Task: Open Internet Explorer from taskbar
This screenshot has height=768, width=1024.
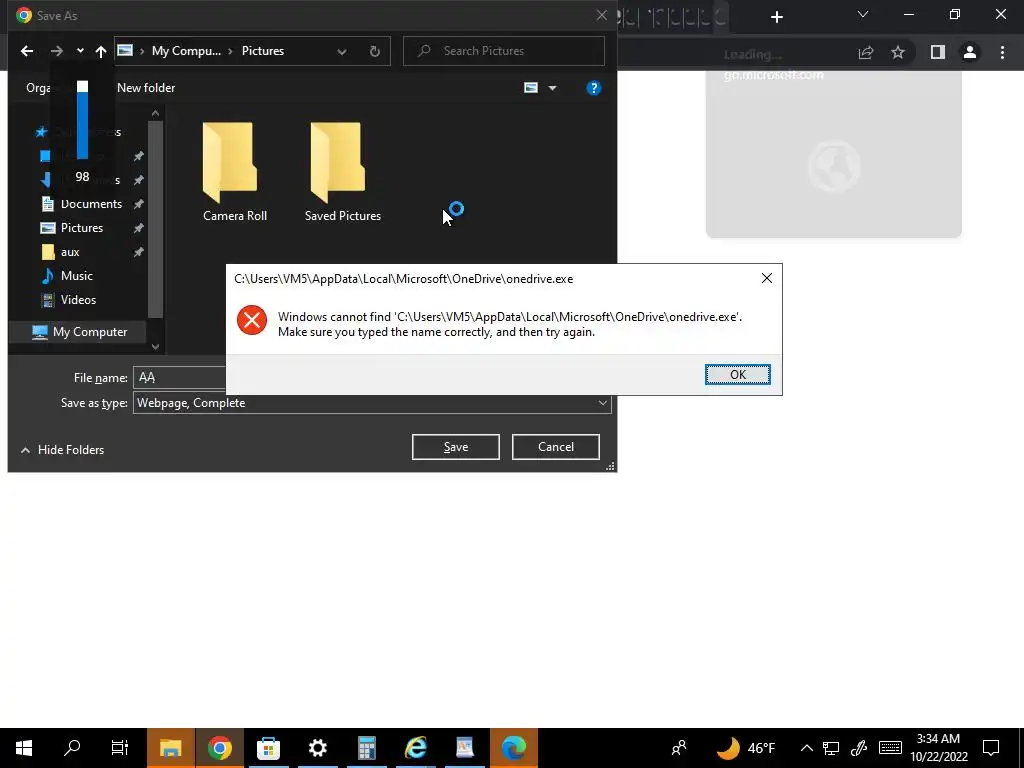Action: tap(415, 748)
